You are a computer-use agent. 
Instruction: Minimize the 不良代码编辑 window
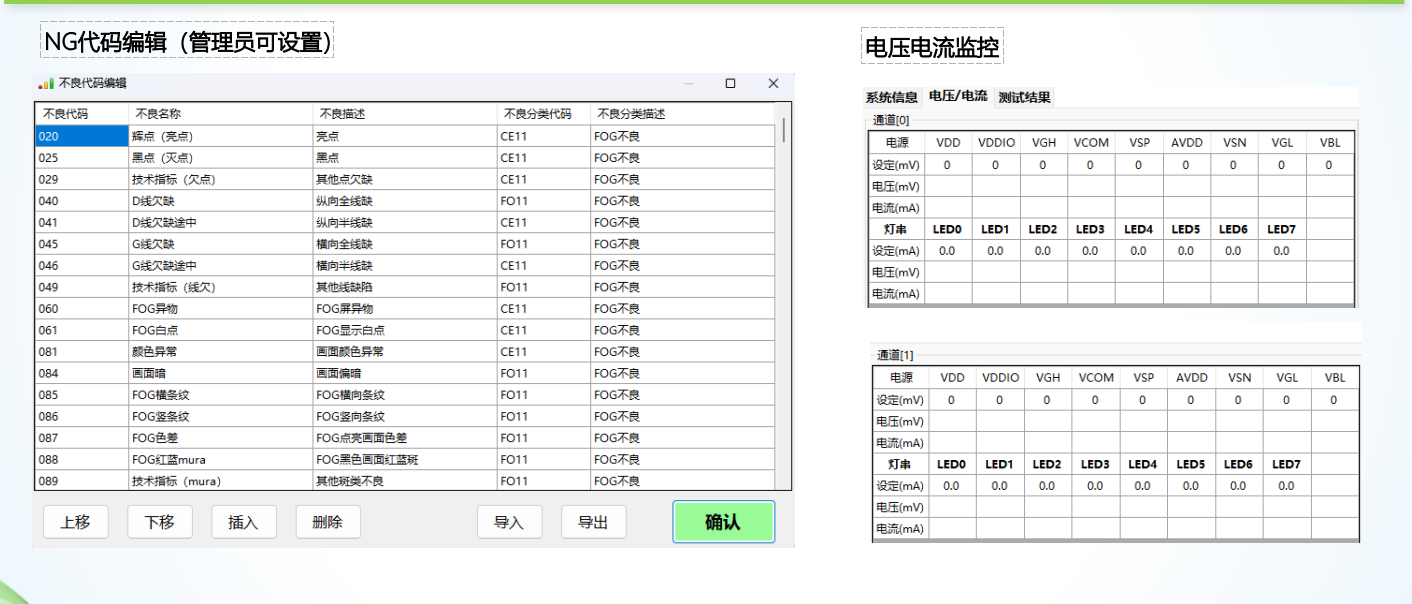click(688, 84)
